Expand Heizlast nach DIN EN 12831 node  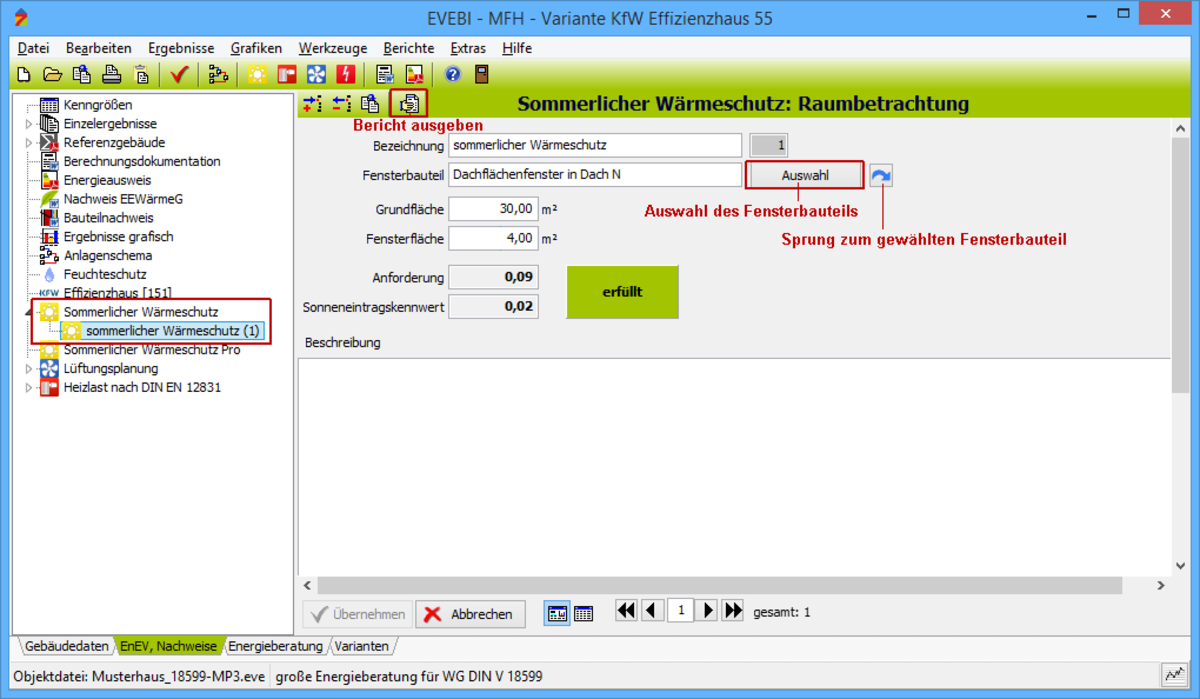pyautogui.click(x=29, y=388)
